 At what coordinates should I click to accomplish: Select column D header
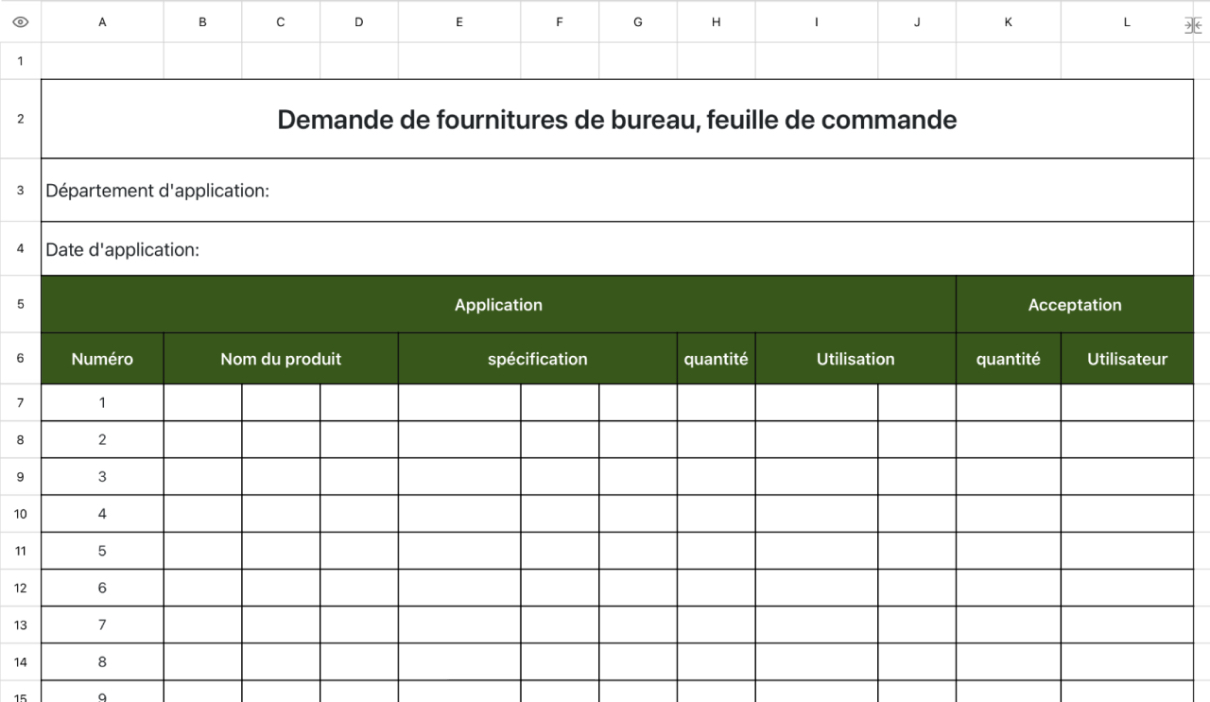[358, 22]
